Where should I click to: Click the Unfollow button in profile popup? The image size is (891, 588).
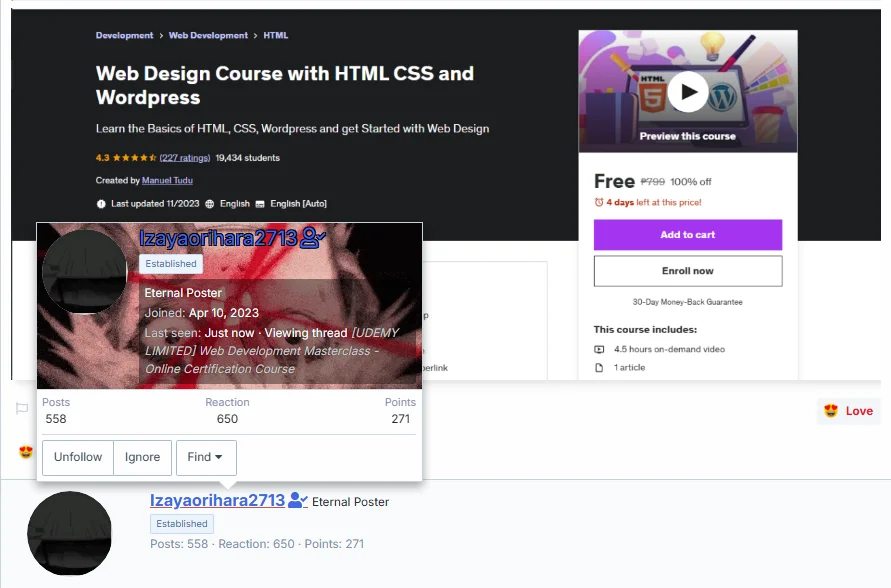tap(78, 457)
